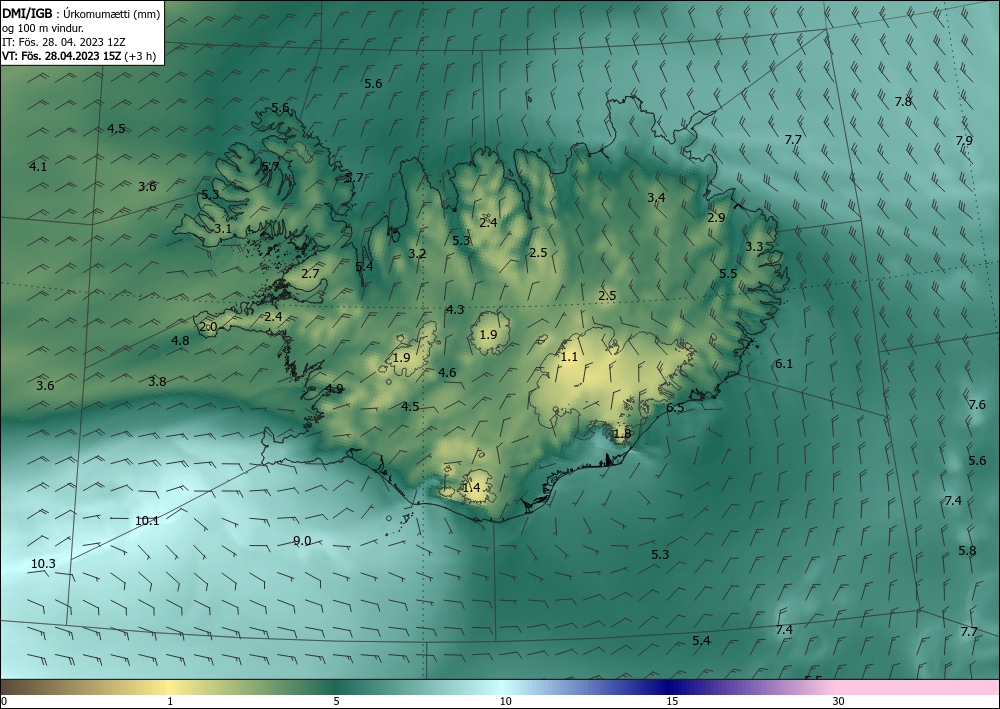
Task: Select the 3.2 value on the map
Action: tap(417, 253)
